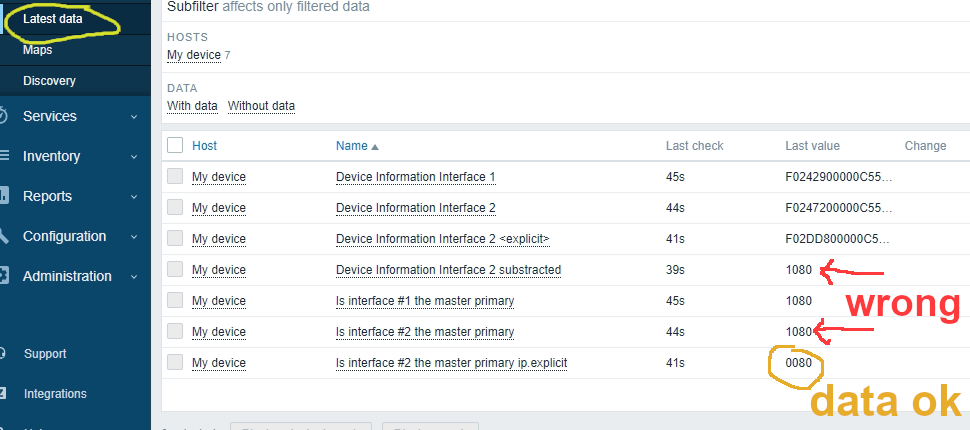Expand the Services menu chevron
The image size is (970, 430).
pyautogui.click(x=134, y=116)
